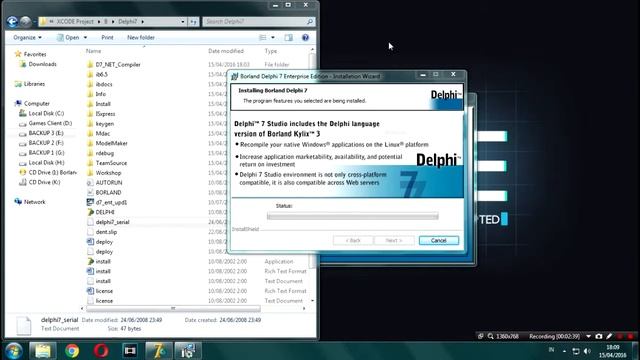Select Downloads in the navigation pane
This screenshot has height=360, width=640.
pyautogui.click(x=38, y=64)
